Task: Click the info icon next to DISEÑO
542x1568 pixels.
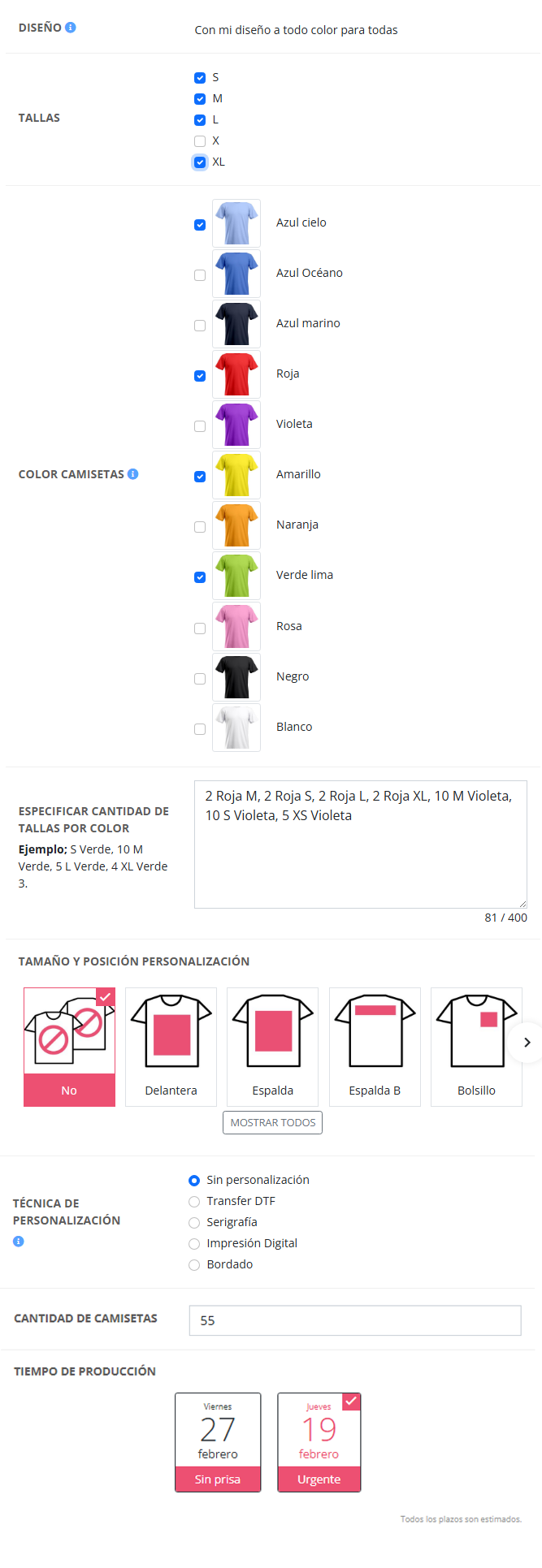Action: coord(71,28)
